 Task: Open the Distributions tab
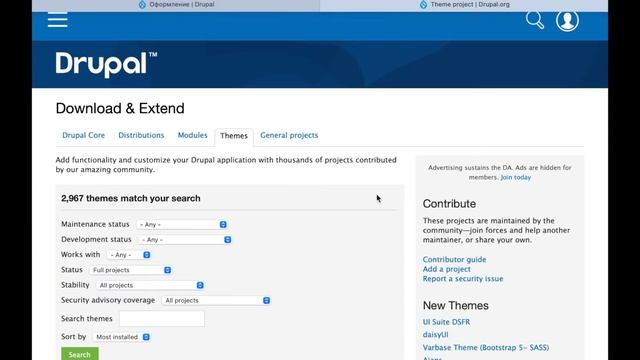click(141, 135)
